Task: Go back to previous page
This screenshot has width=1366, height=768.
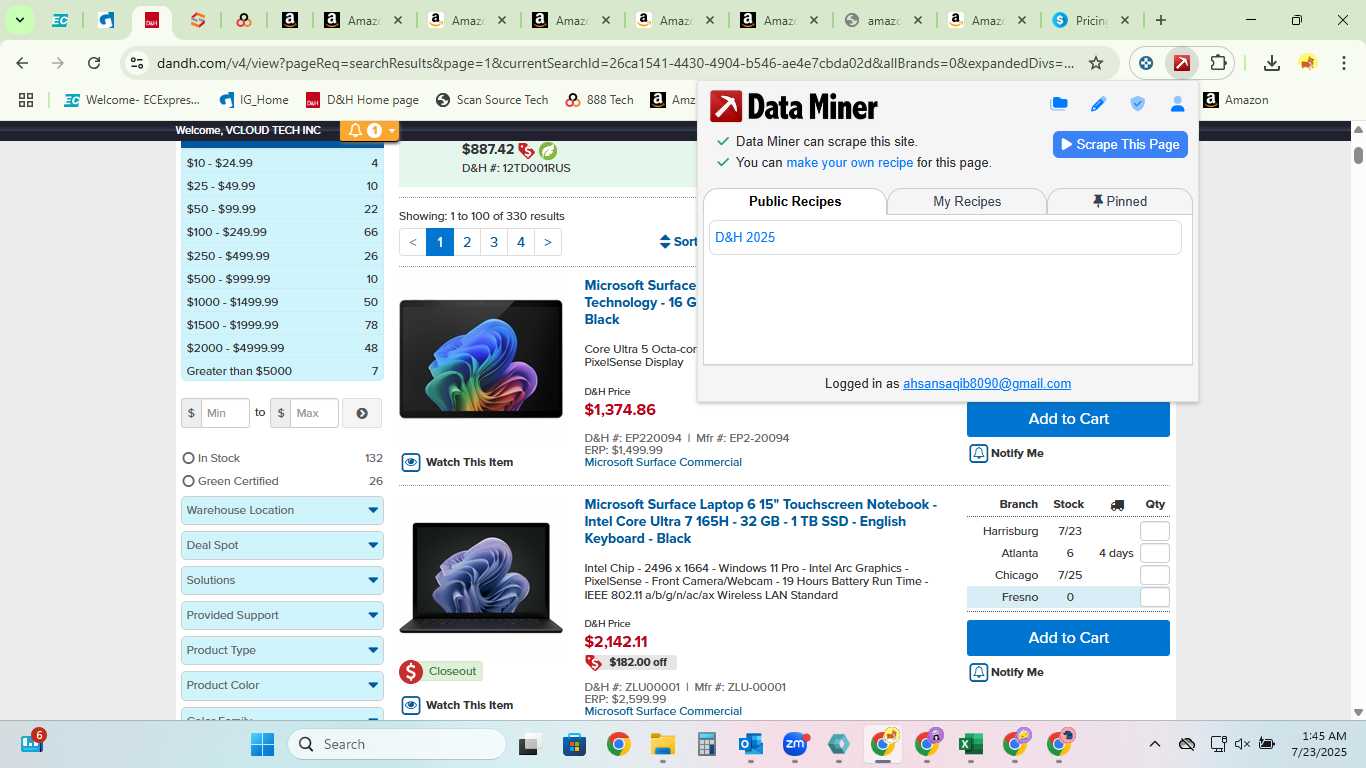Action: [x=22, y=63]
